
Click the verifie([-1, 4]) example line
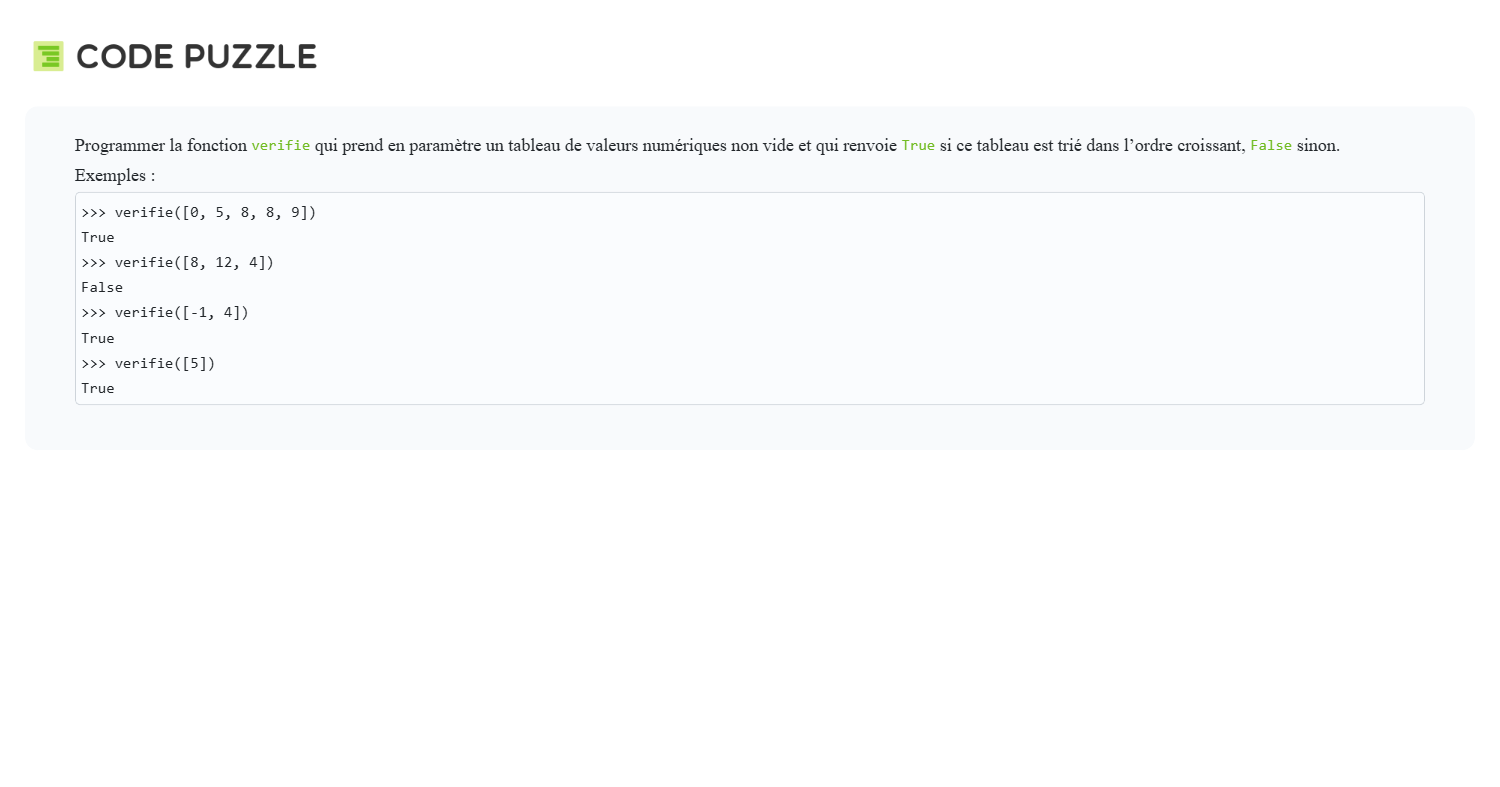tap(181, 313)
